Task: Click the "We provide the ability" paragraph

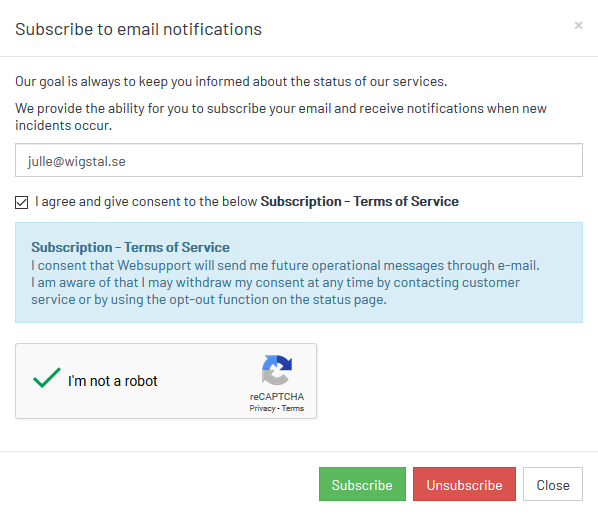Action: click(x=281, y=117)
